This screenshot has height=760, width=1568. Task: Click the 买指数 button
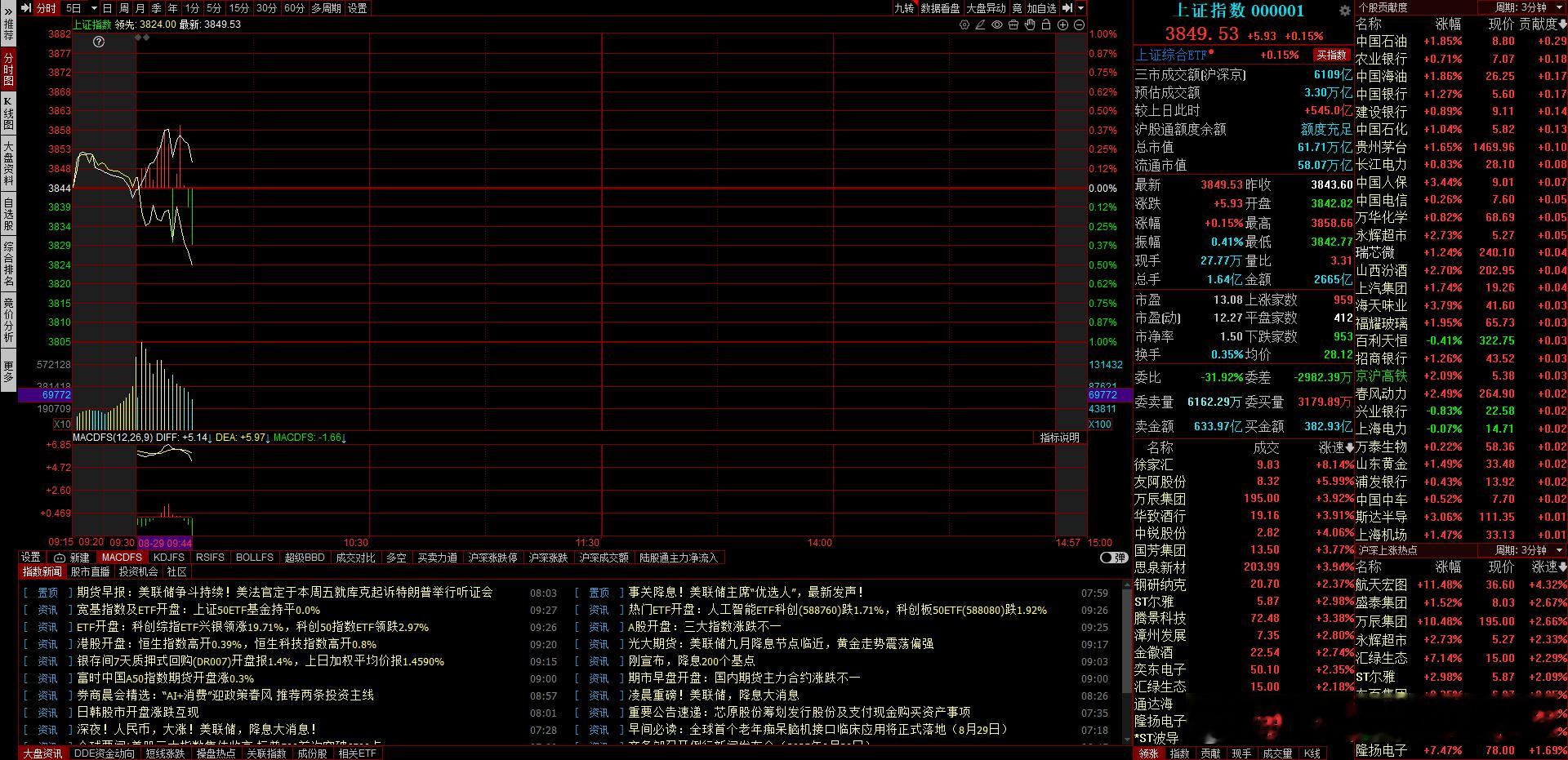pyautogui.click(x=1331, y=55)
